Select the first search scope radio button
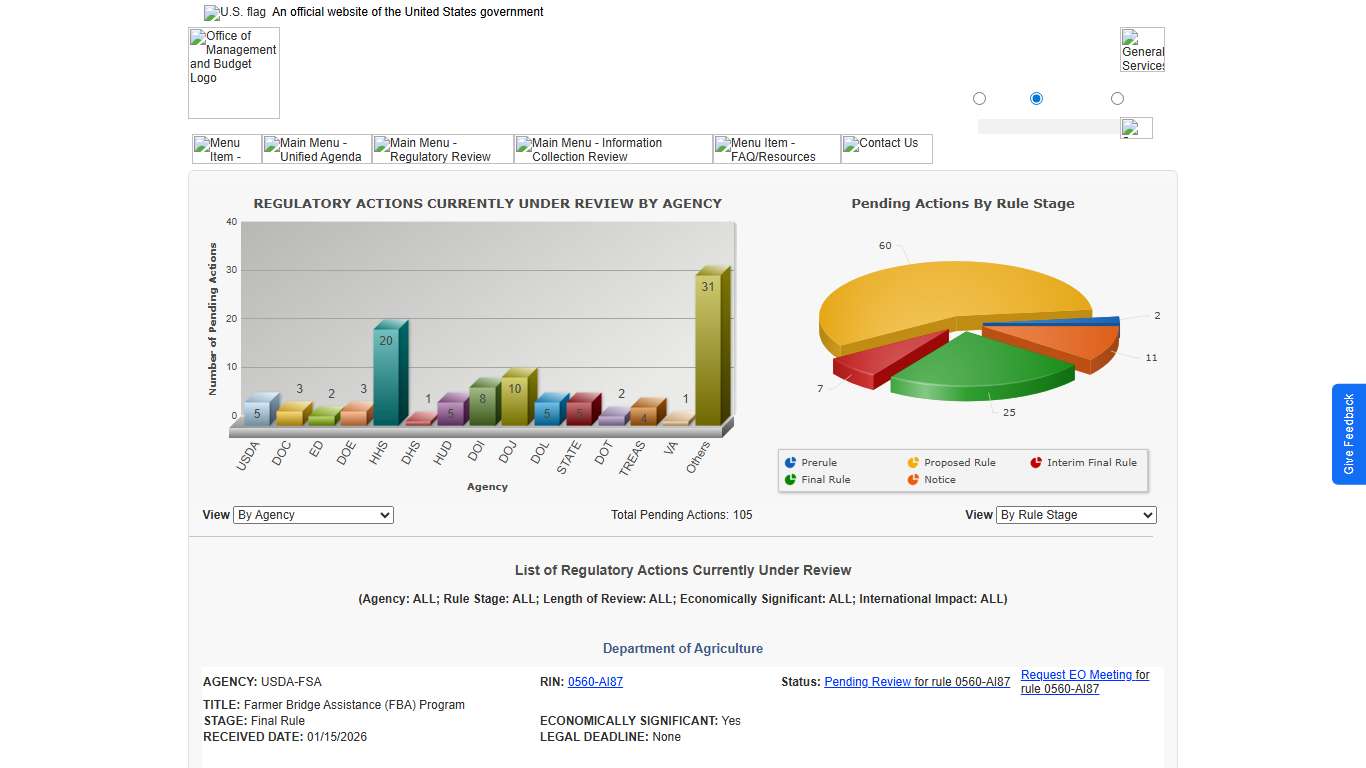 coord(979,98)
